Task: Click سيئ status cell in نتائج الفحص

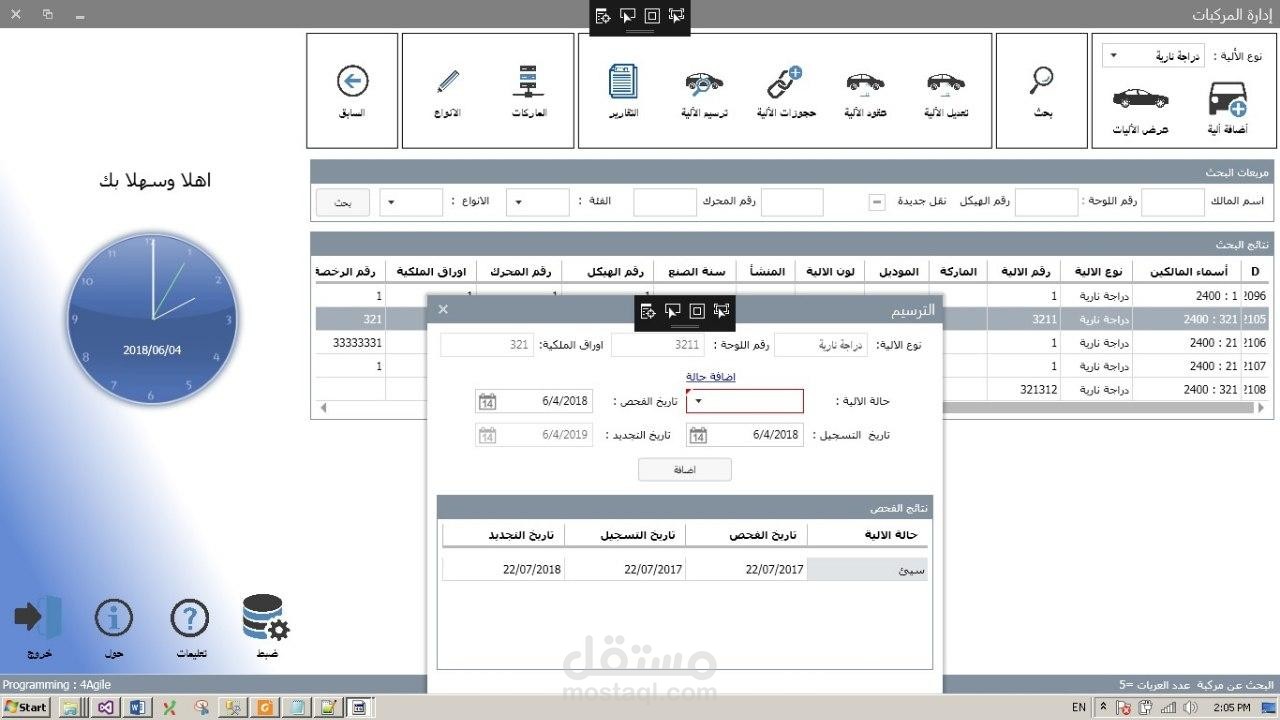Action: (x=867, y=569)
